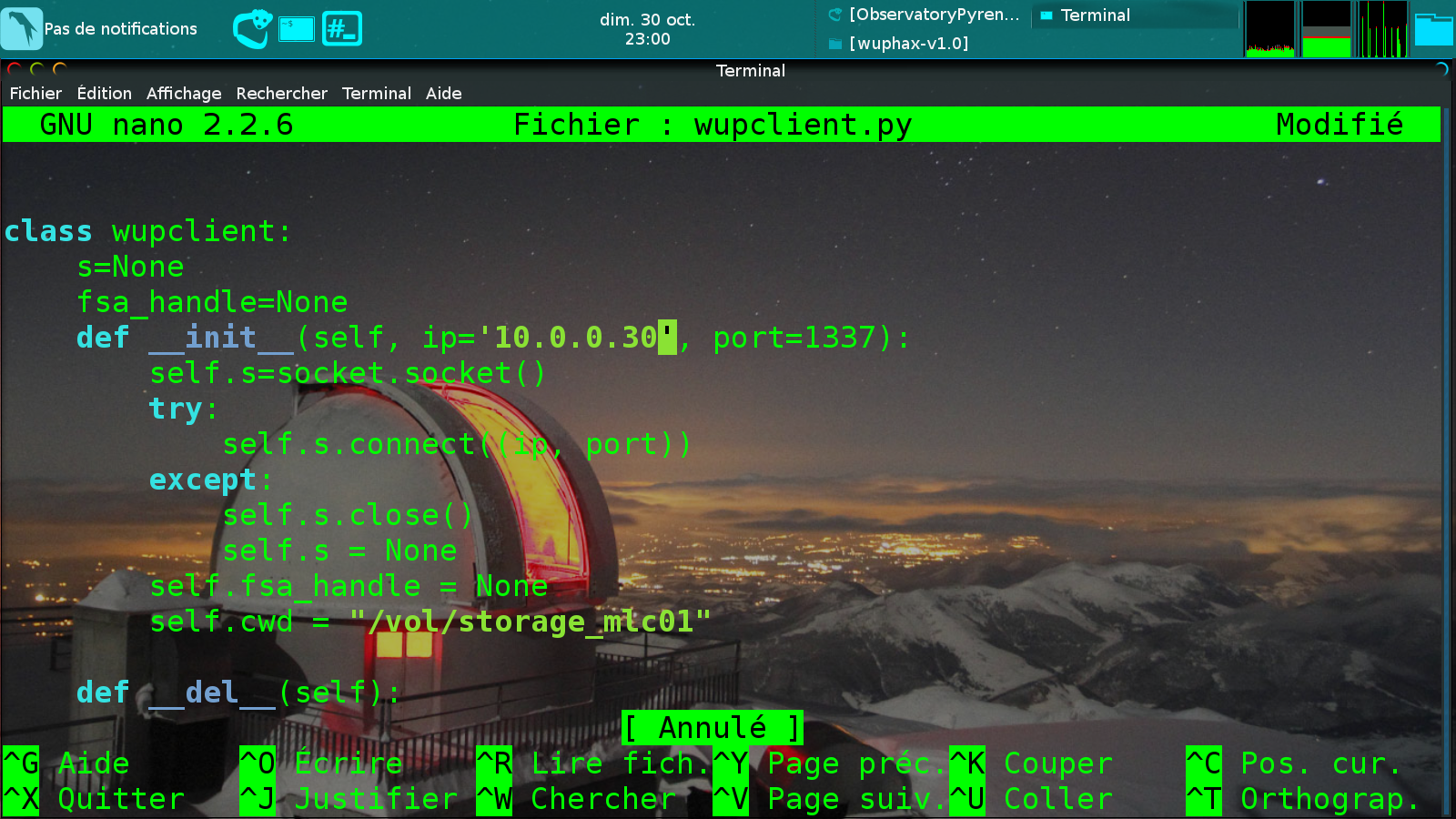Click the network activity monitor graph

pyautogui.click(x=1382, y=29)
